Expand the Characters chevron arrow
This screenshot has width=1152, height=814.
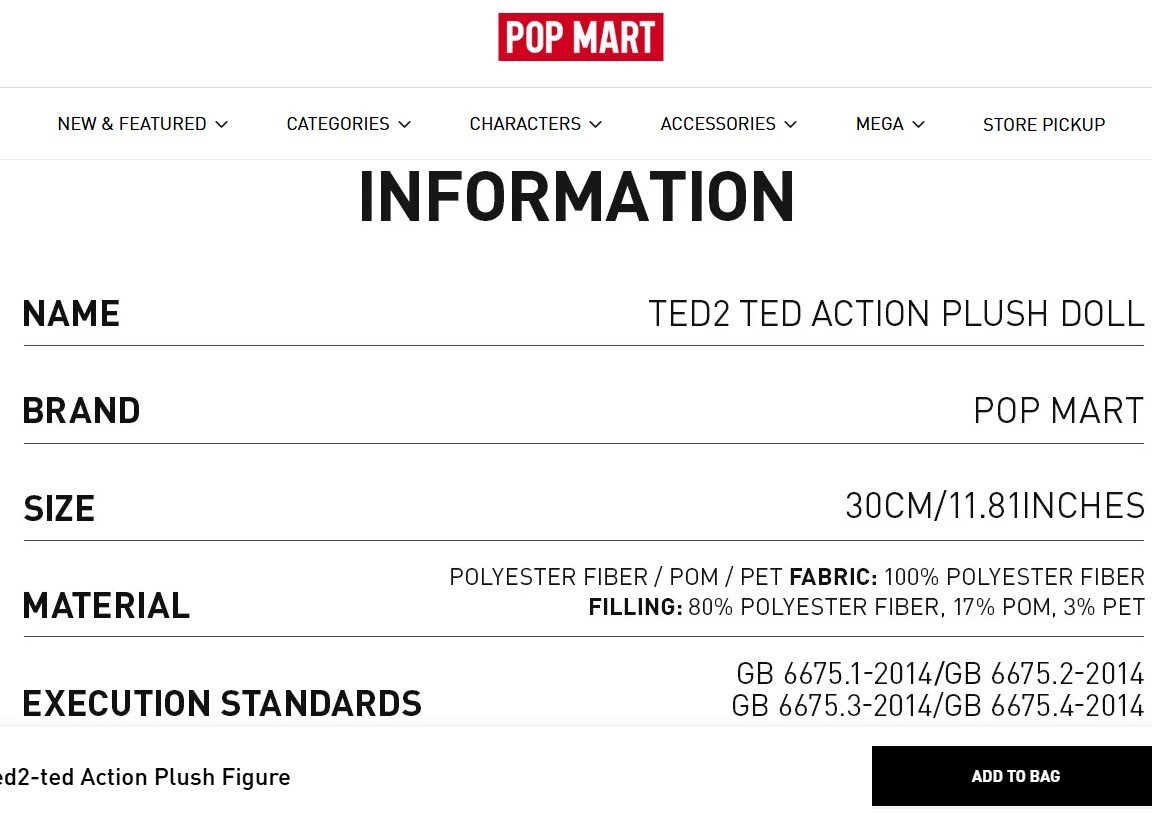595,124
